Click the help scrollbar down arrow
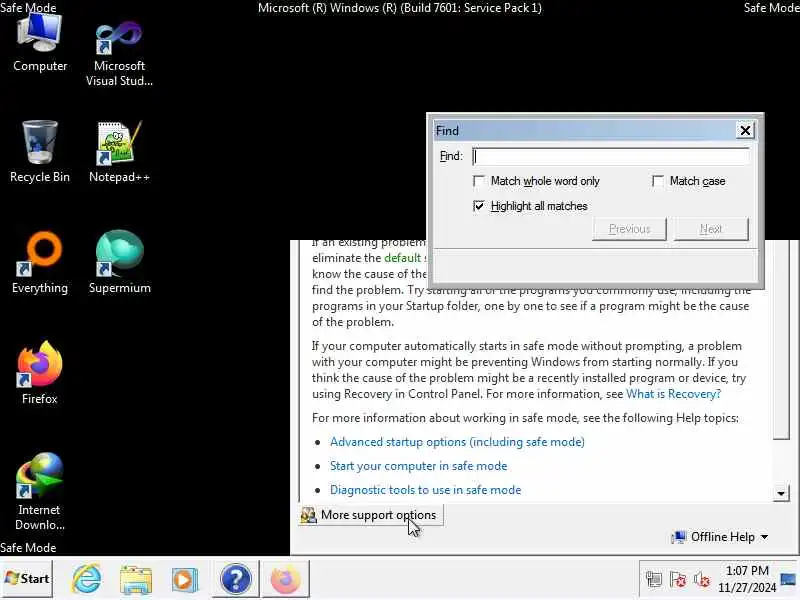Screen dimensions: 800x600 781,493
